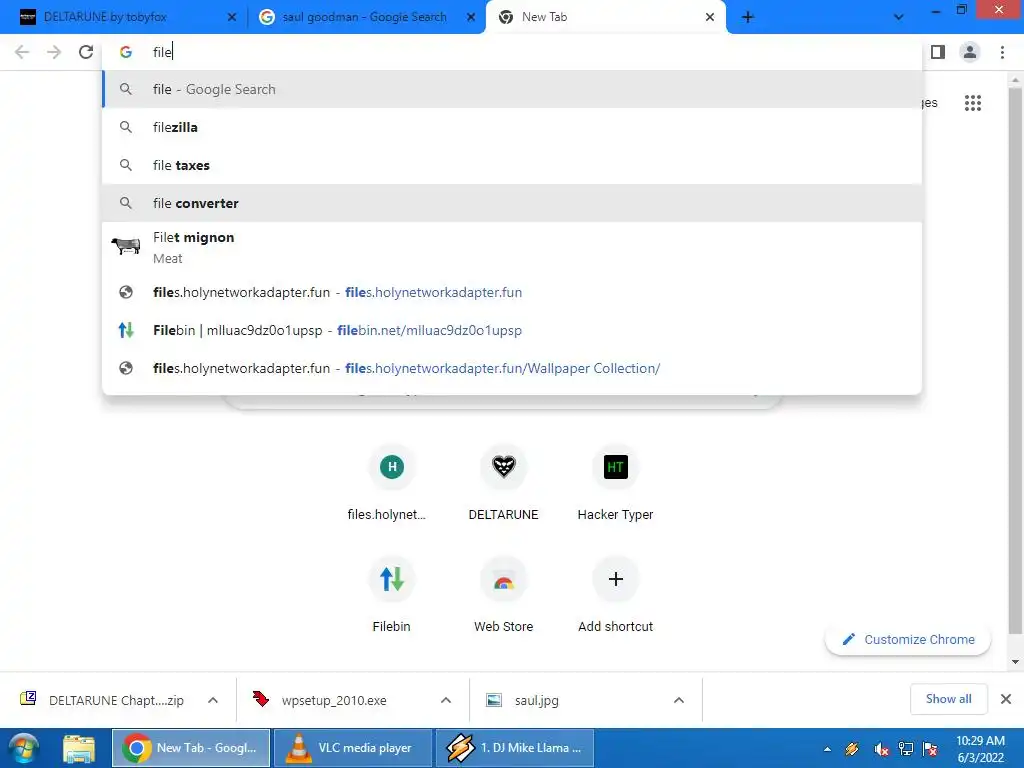Image resolution: width=1024 pixels, height=768 pixels.
Task: Click Show all downloads
Action: click(x=948, y=699)
